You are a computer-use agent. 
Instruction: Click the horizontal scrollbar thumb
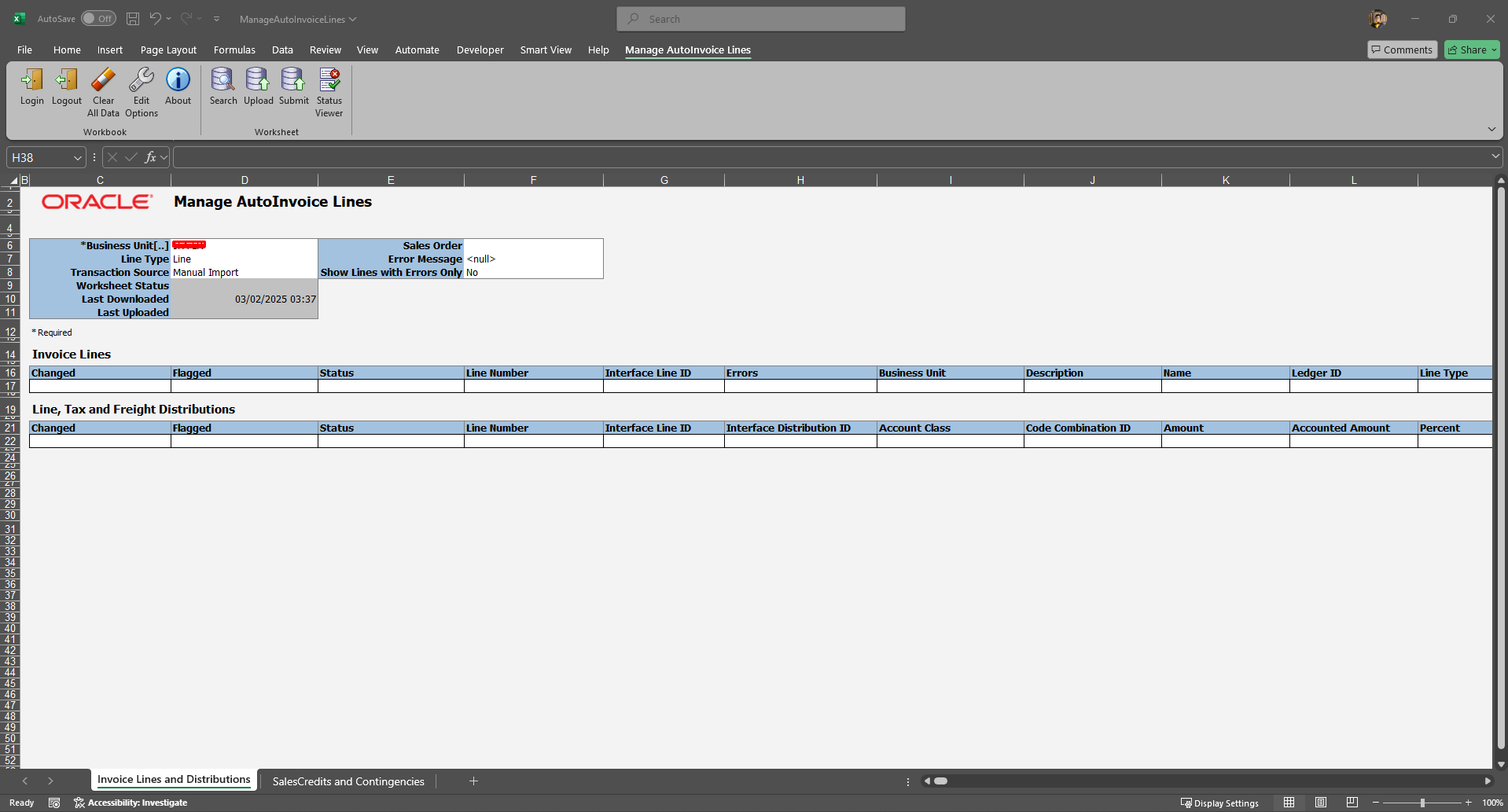(x=940, y=781)
